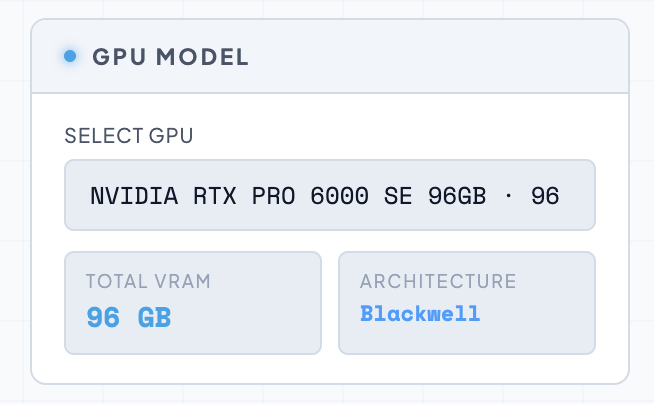Click the GPU MODEL panel title
The width and height of the screenshot is (654, 404).
click(170, 57)
